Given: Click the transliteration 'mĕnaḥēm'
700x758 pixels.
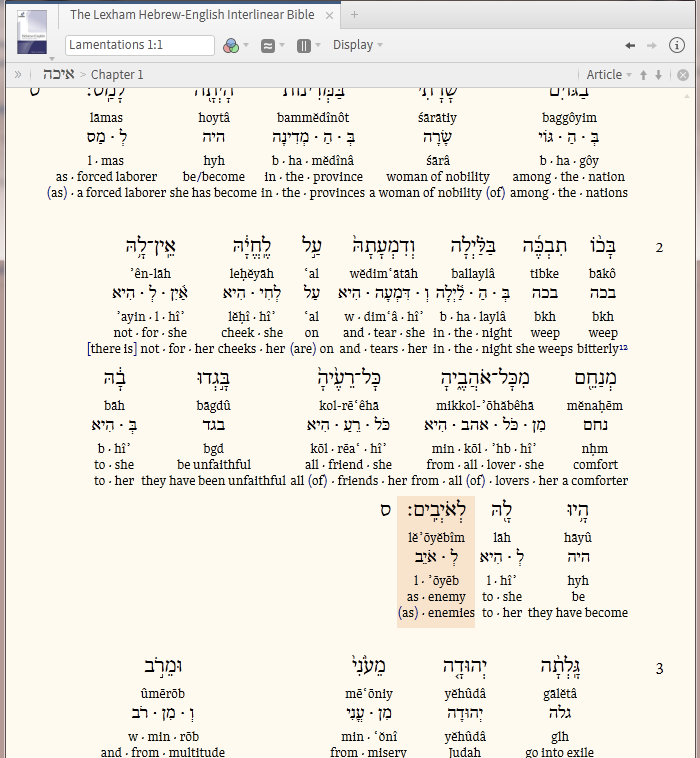Looking at the screenshot, I should pos(595,406).
